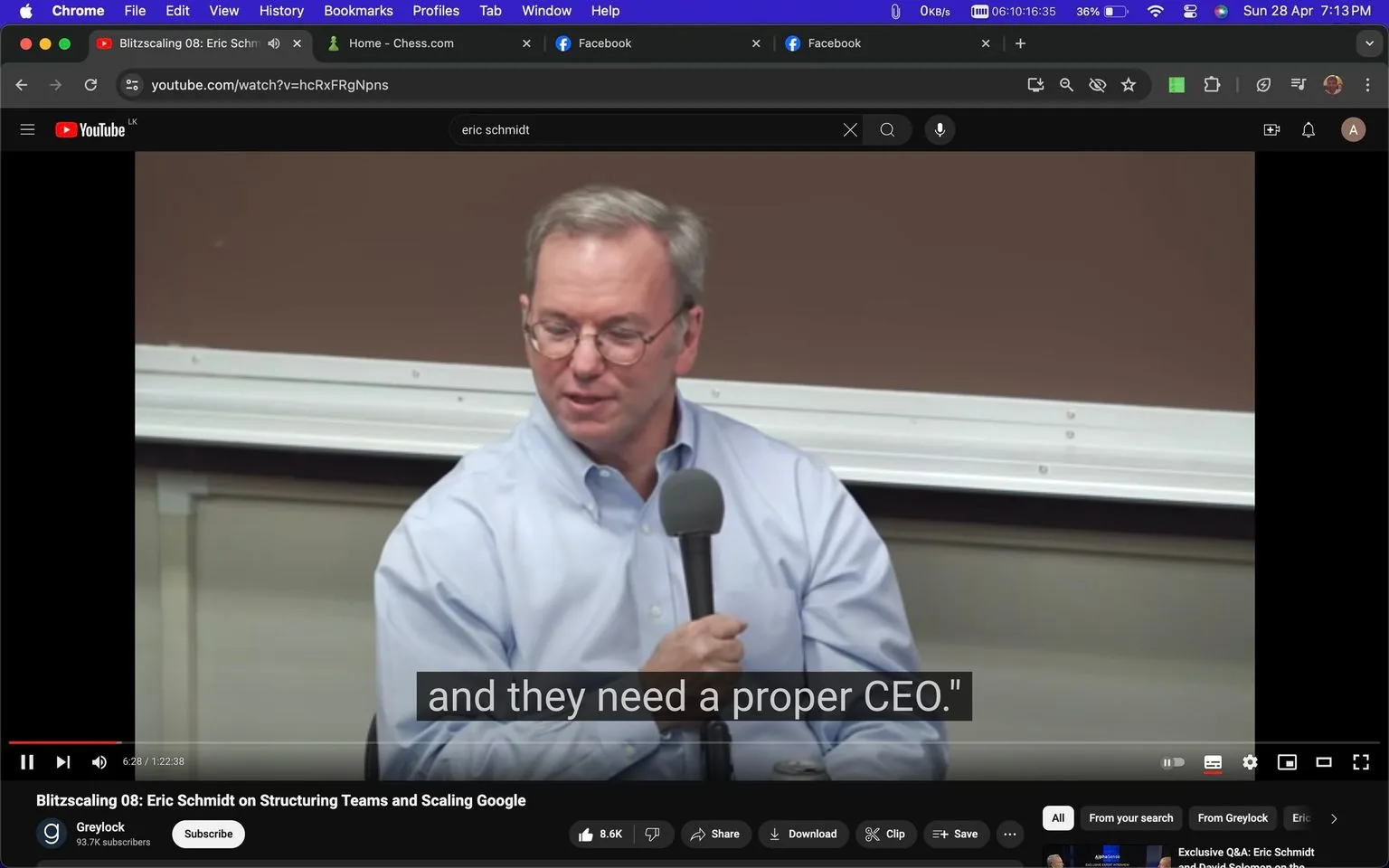
Task: Clear the search query with the X
Action: 849,129
